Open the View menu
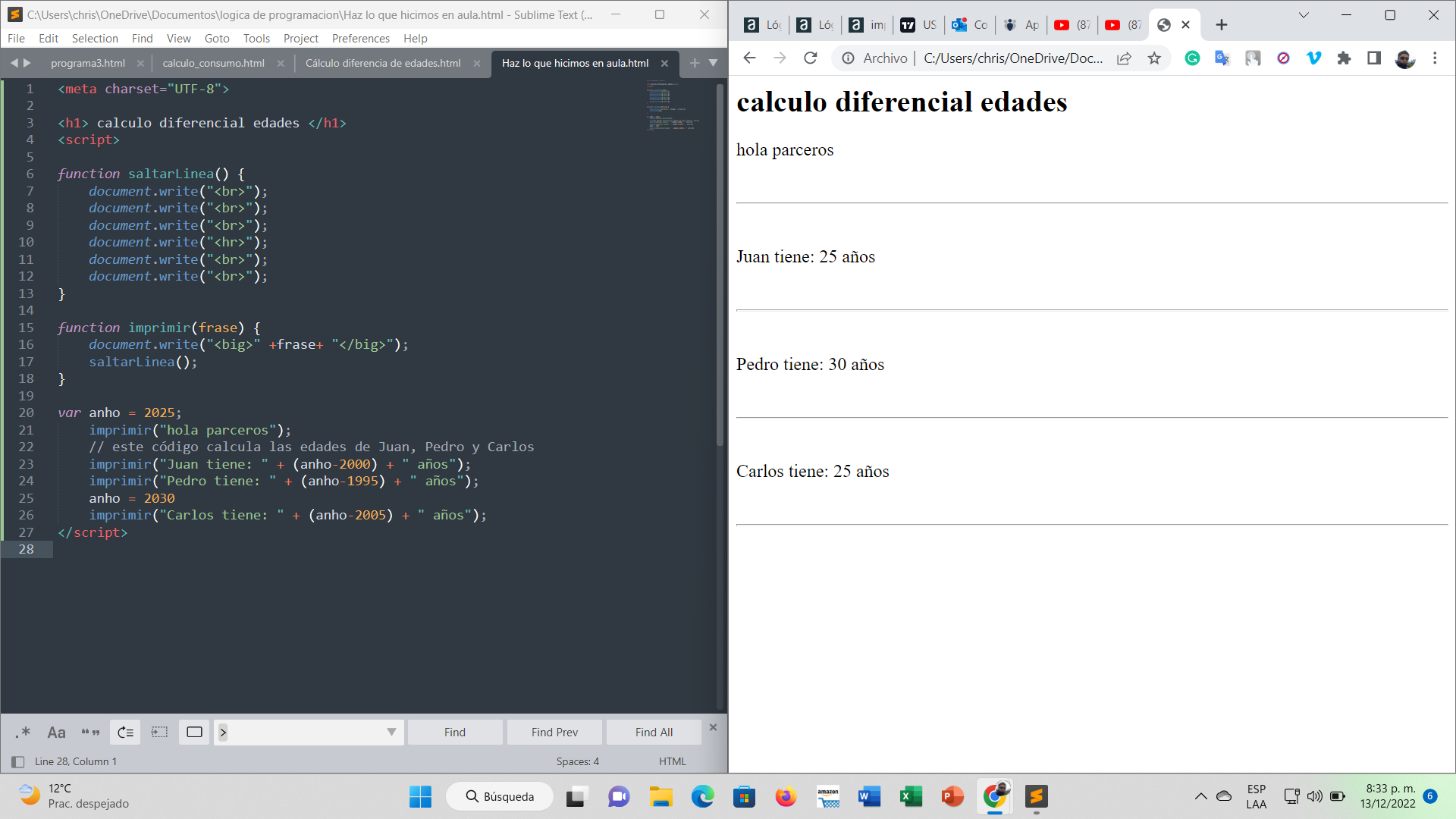Image resolution: width=1456 pixels, height=819 pixels. (x=178, y=38)
